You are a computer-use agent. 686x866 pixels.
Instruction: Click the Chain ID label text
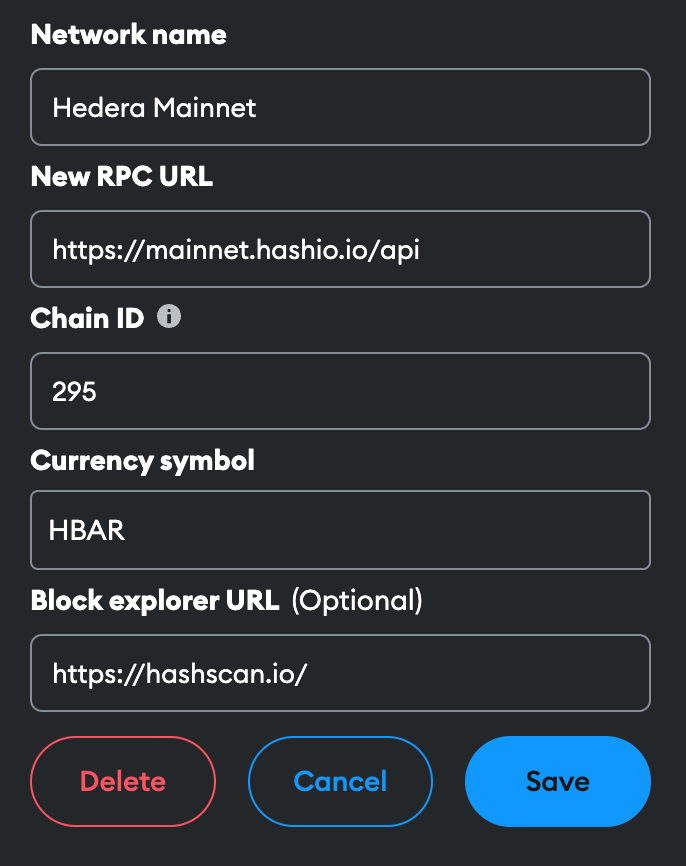[x=87, y=319]
